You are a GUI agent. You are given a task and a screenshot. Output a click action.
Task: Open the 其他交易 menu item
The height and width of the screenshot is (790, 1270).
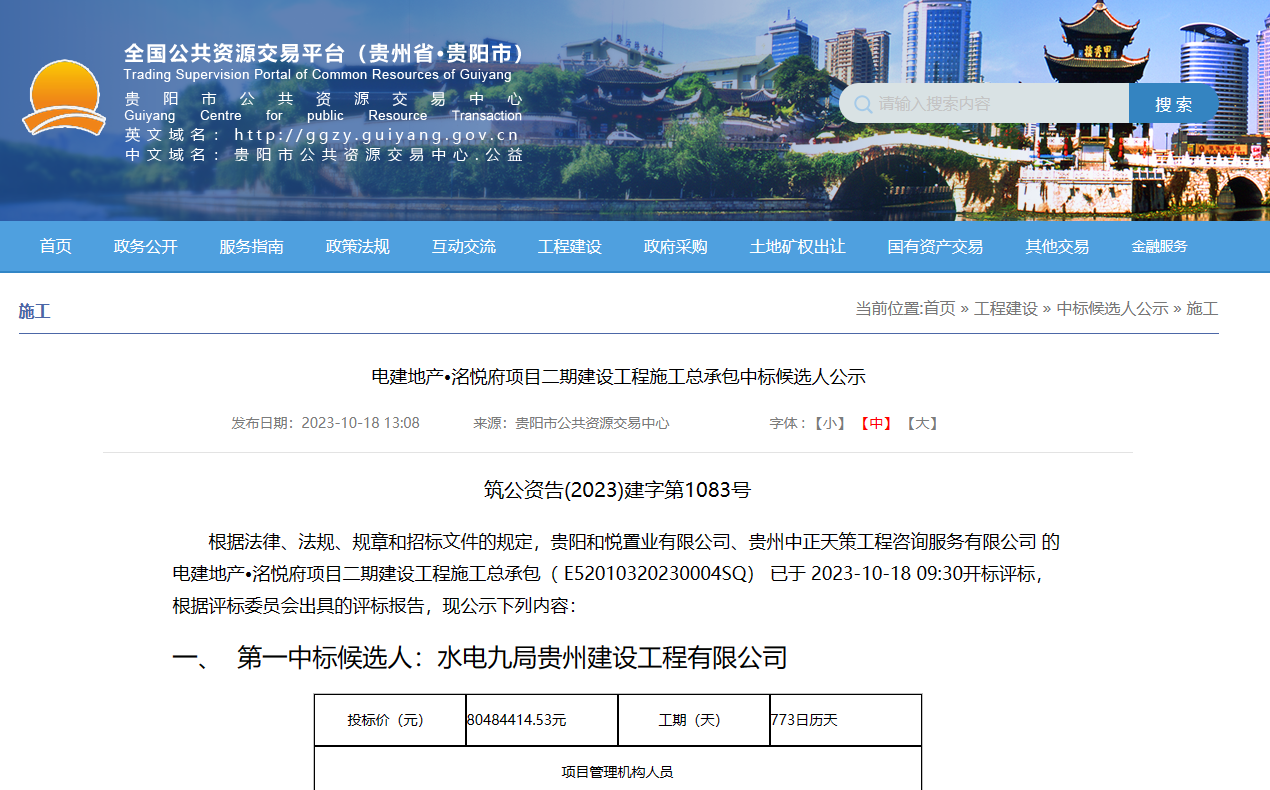tap(1056, 247)
